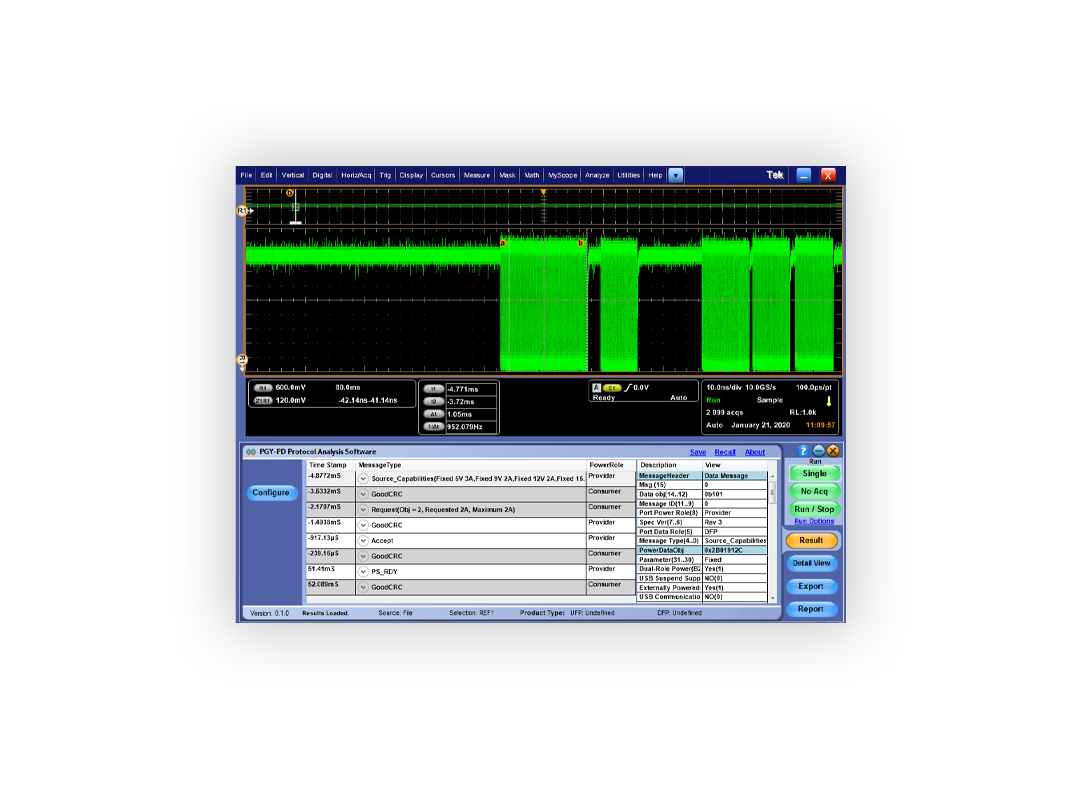Generate a Report
Image resolution: width=1080 pixels, height=788 pixels.
point(811,609)
